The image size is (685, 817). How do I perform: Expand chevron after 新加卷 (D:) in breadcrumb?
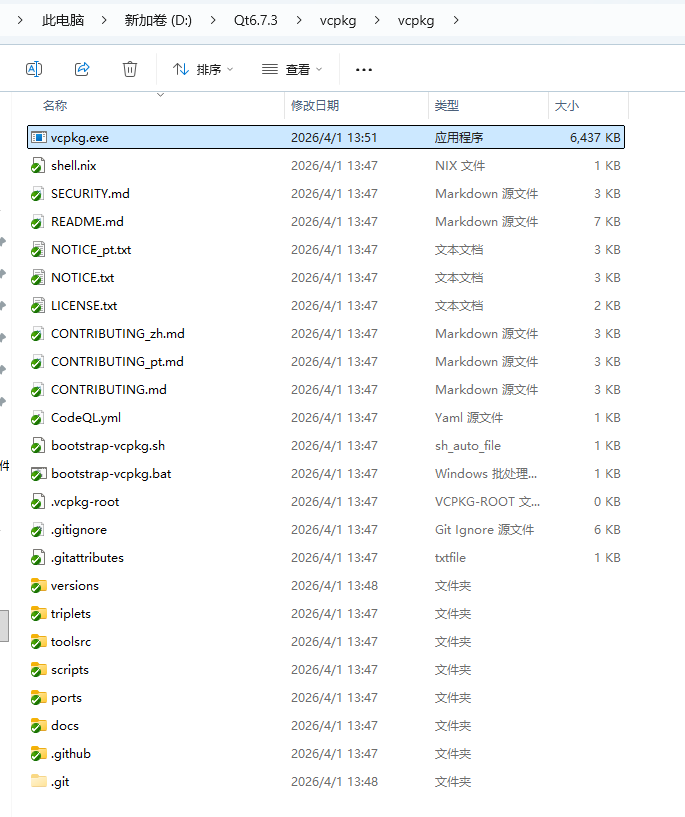point(213,20)
